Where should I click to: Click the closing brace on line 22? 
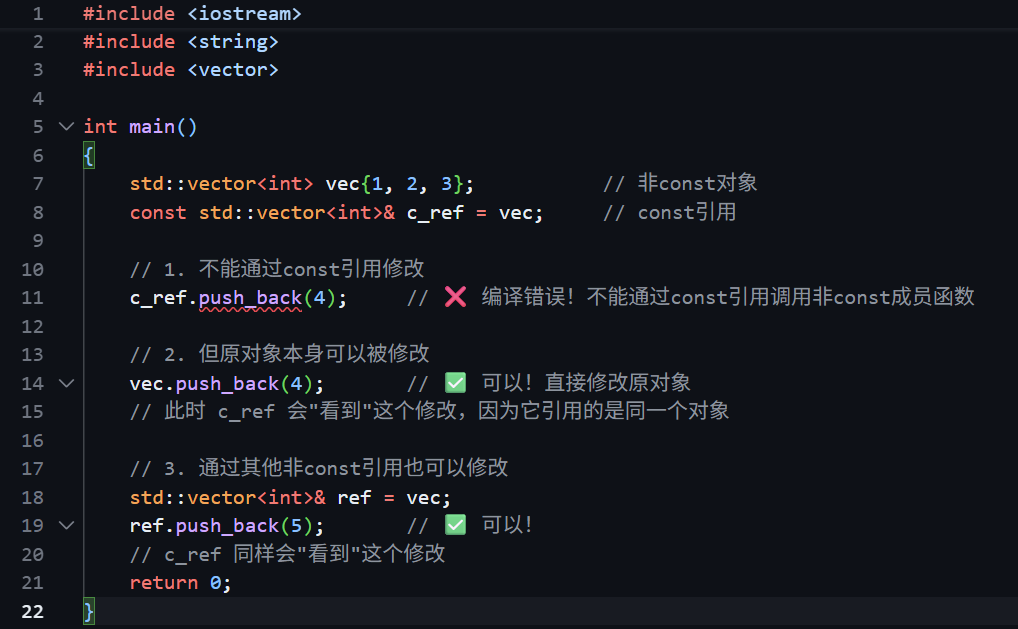[x=89, y=611]
